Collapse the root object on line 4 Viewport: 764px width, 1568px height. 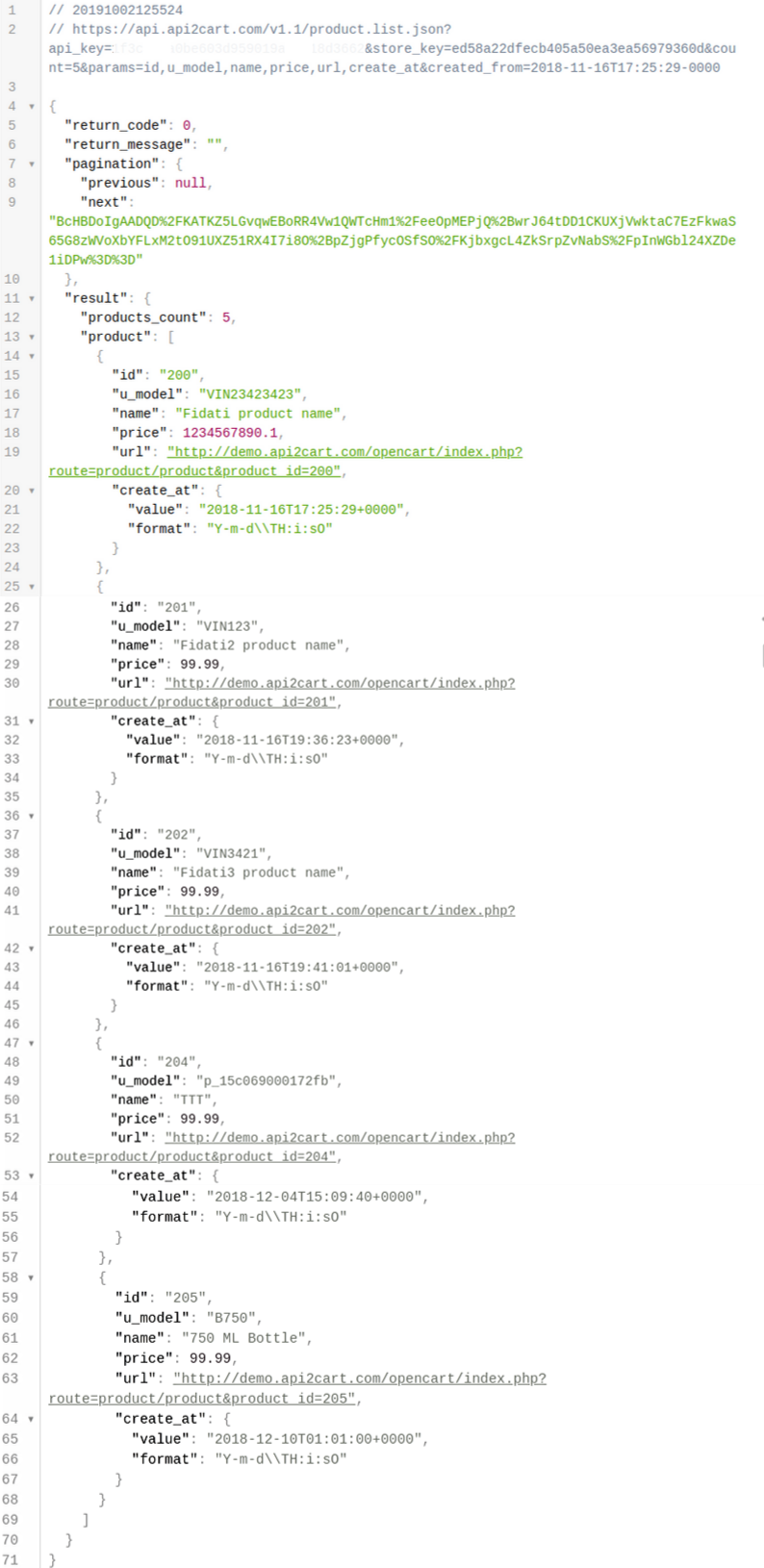point(32,107)
